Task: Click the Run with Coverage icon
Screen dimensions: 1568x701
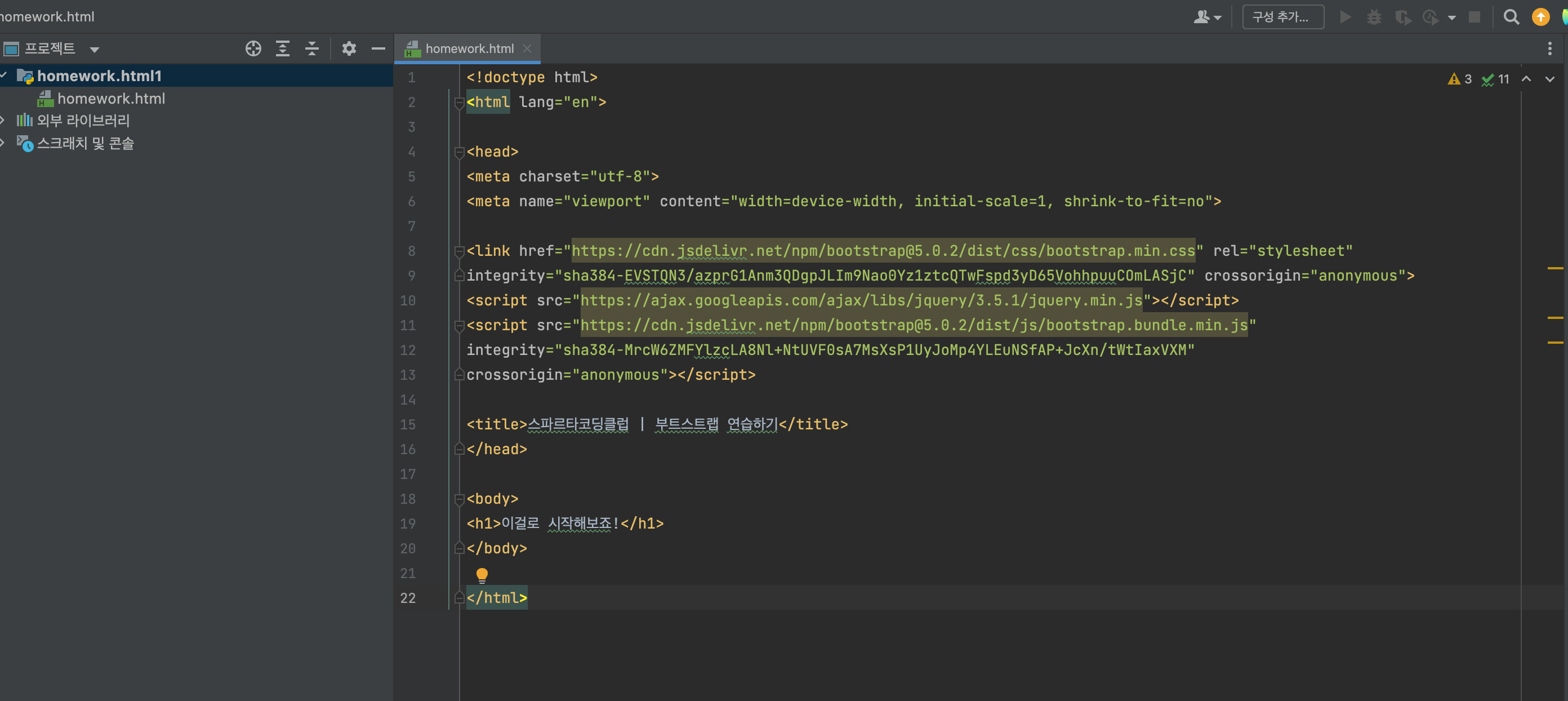Action: tap(1403, 17)
